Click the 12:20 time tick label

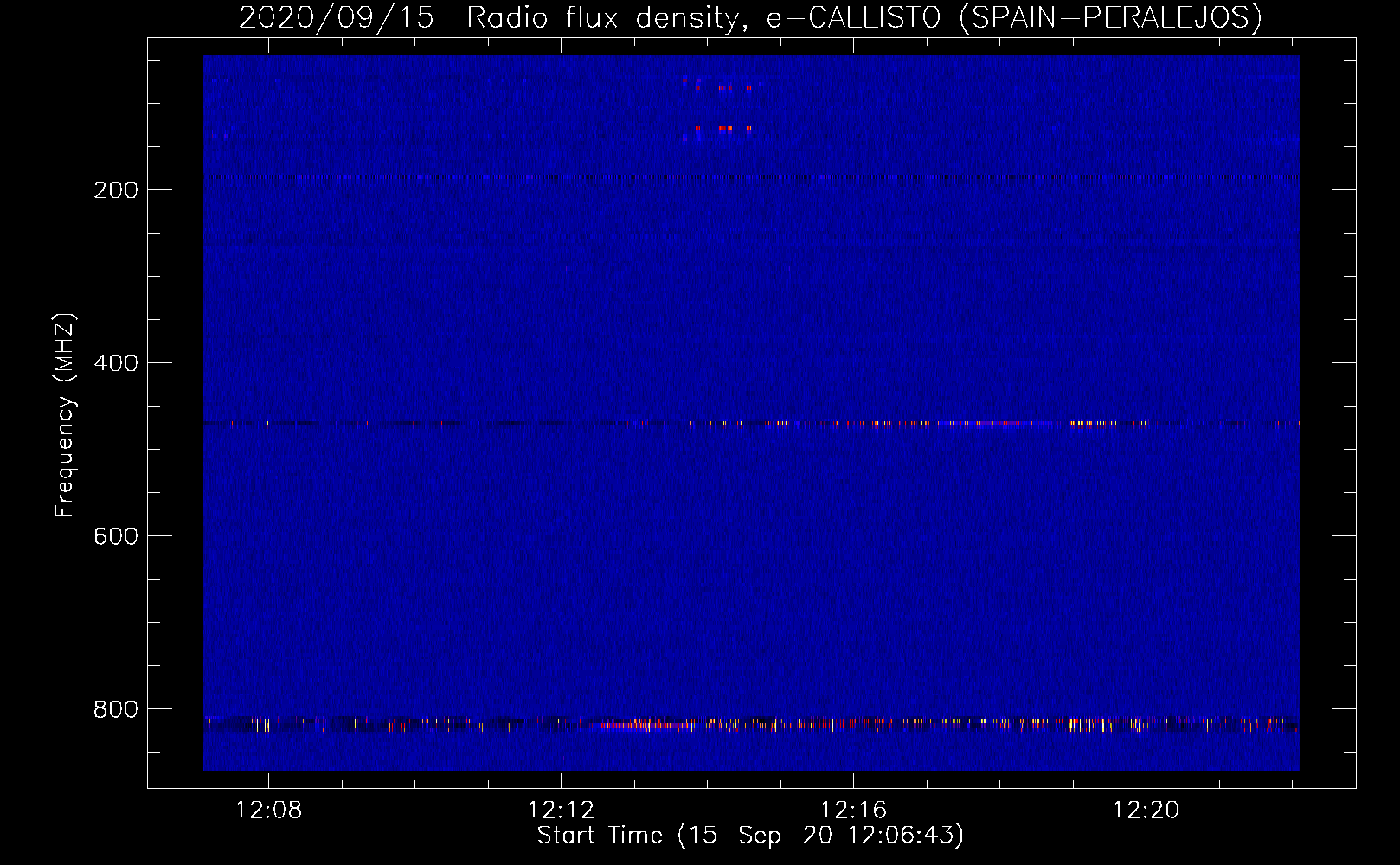pyautogui.click(x=1146, y=811)
